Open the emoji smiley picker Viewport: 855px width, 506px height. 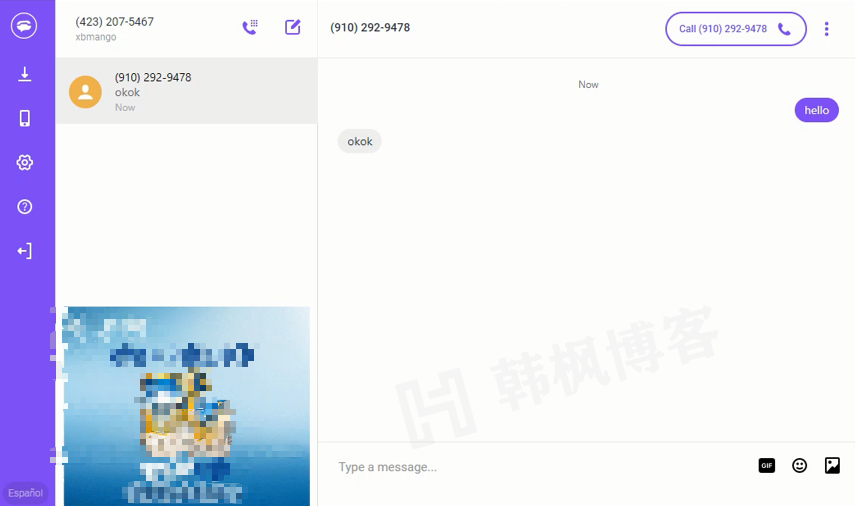[x=799, y=466]
